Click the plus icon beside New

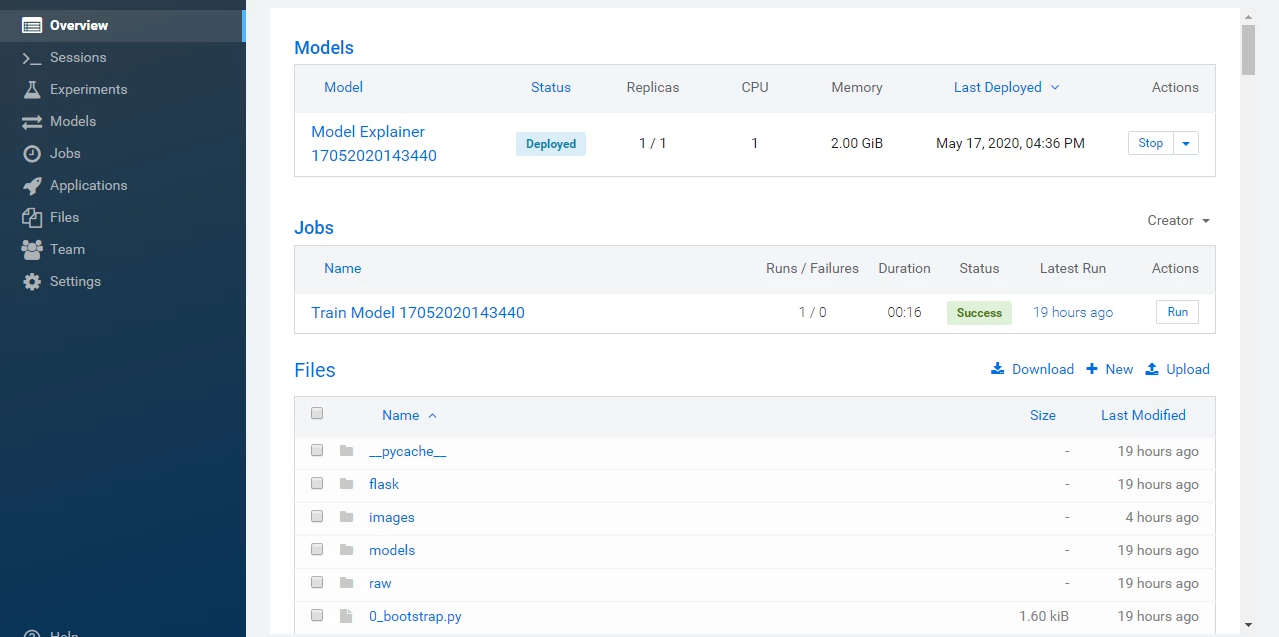point(1092,369)
